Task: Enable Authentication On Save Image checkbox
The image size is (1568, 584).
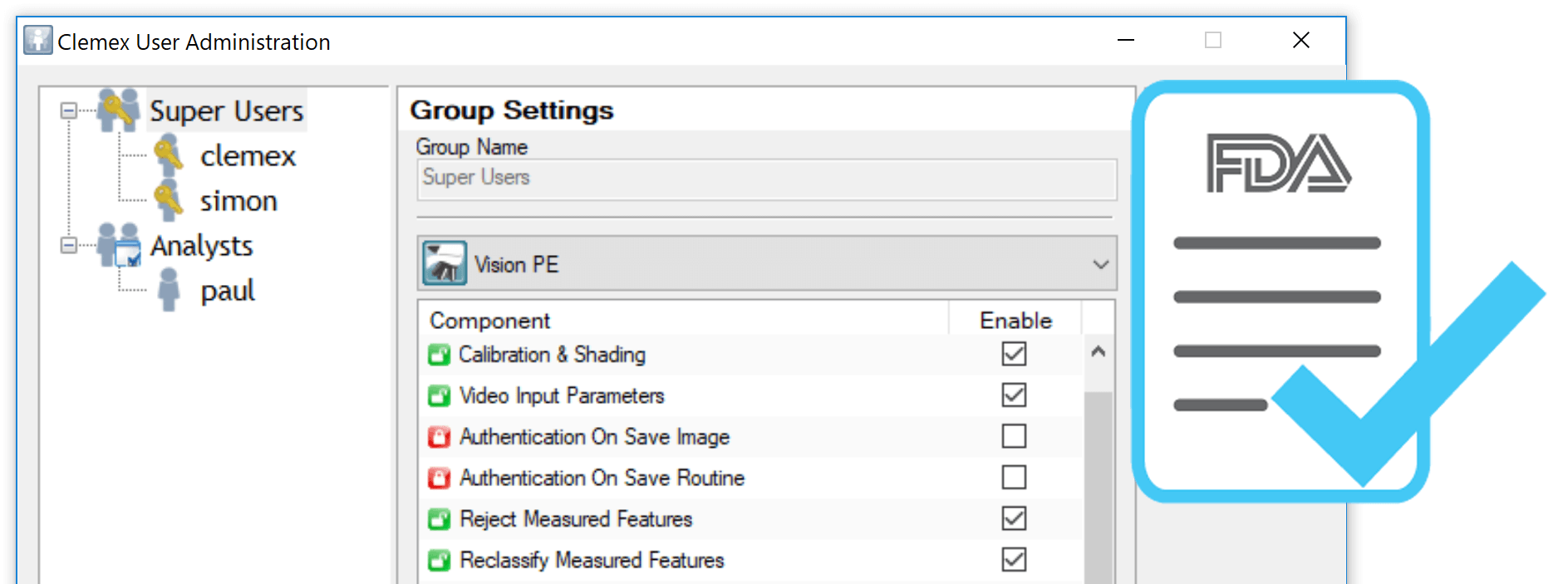Action: coord(1014,436)
